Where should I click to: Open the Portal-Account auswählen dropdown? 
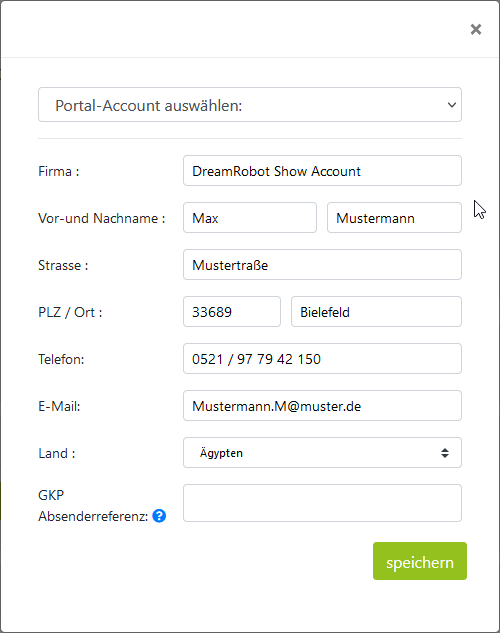(x=250, y=105)
